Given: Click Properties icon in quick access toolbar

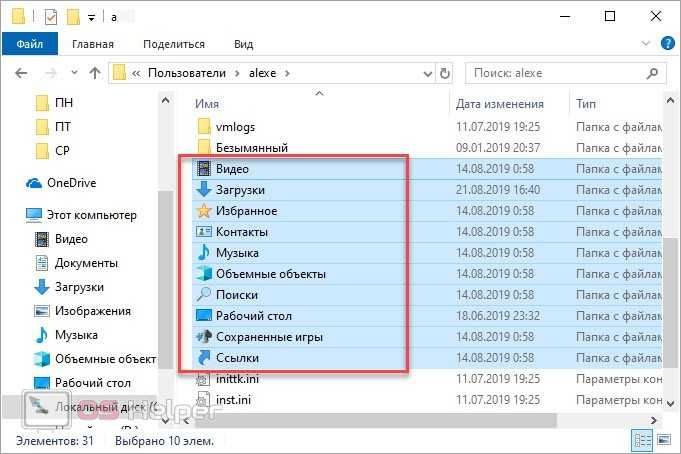Looking at the screenshot, I should pyautogui.click(x=51, y=17).
